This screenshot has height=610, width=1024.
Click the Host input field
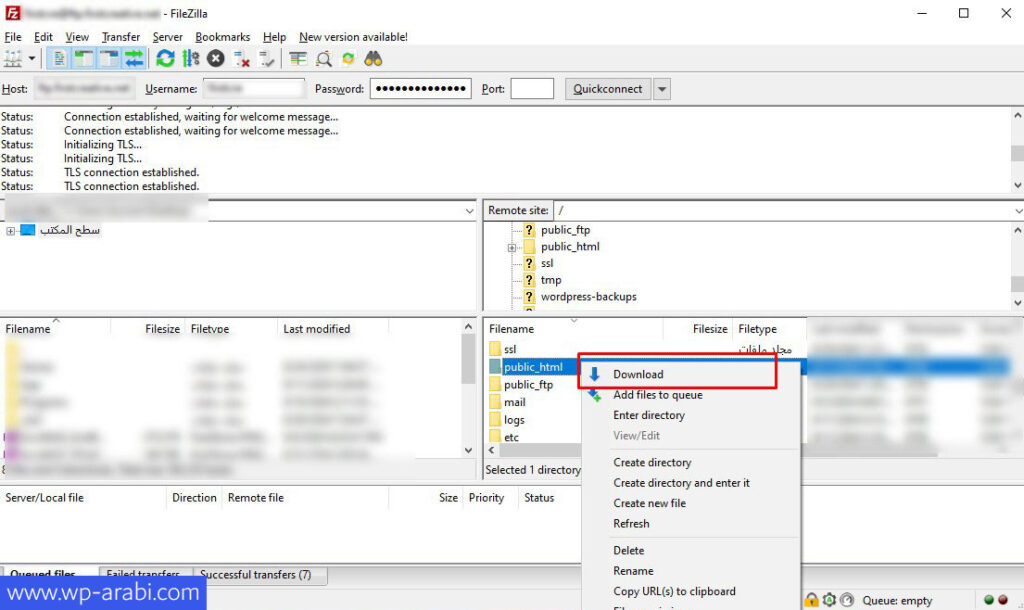[85, 88]
